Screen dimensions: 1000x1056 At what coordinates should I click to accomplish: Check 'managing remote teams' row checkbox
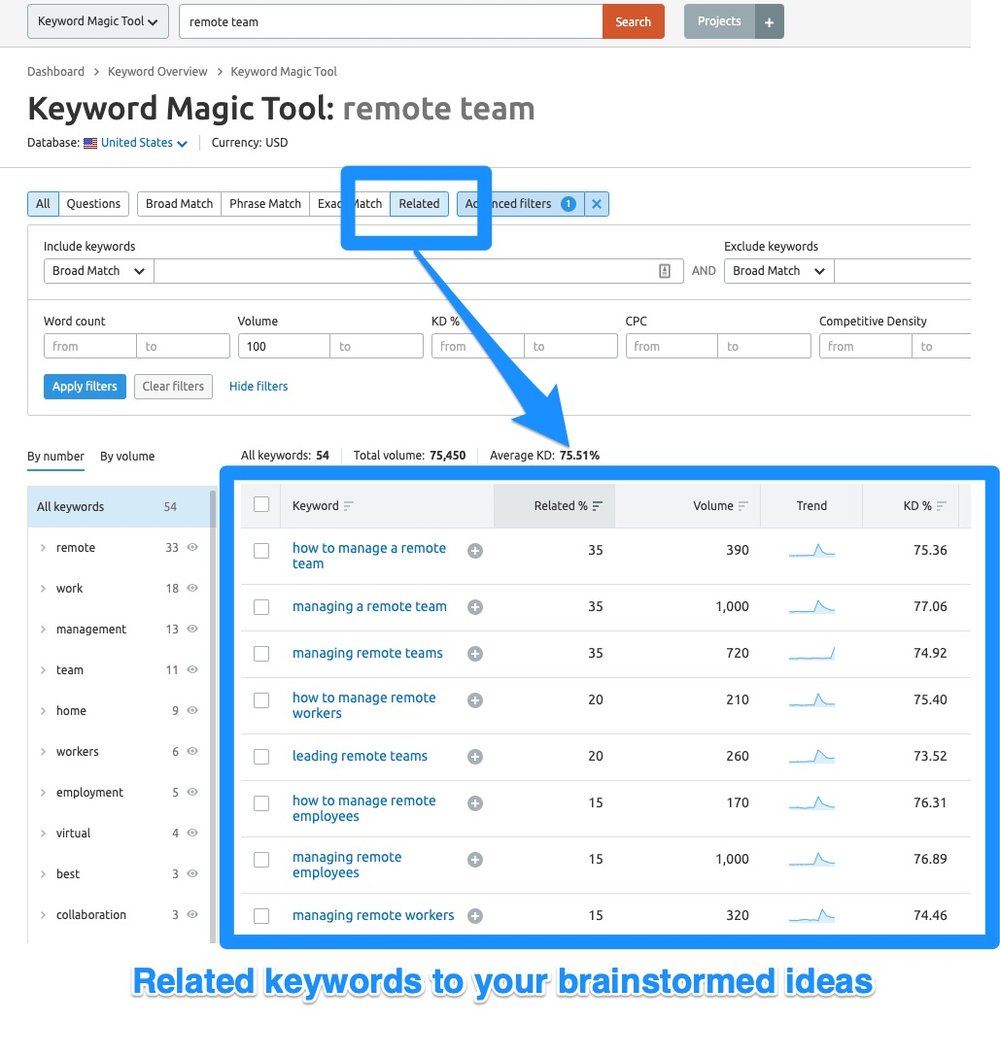click(x=261, y=653)
